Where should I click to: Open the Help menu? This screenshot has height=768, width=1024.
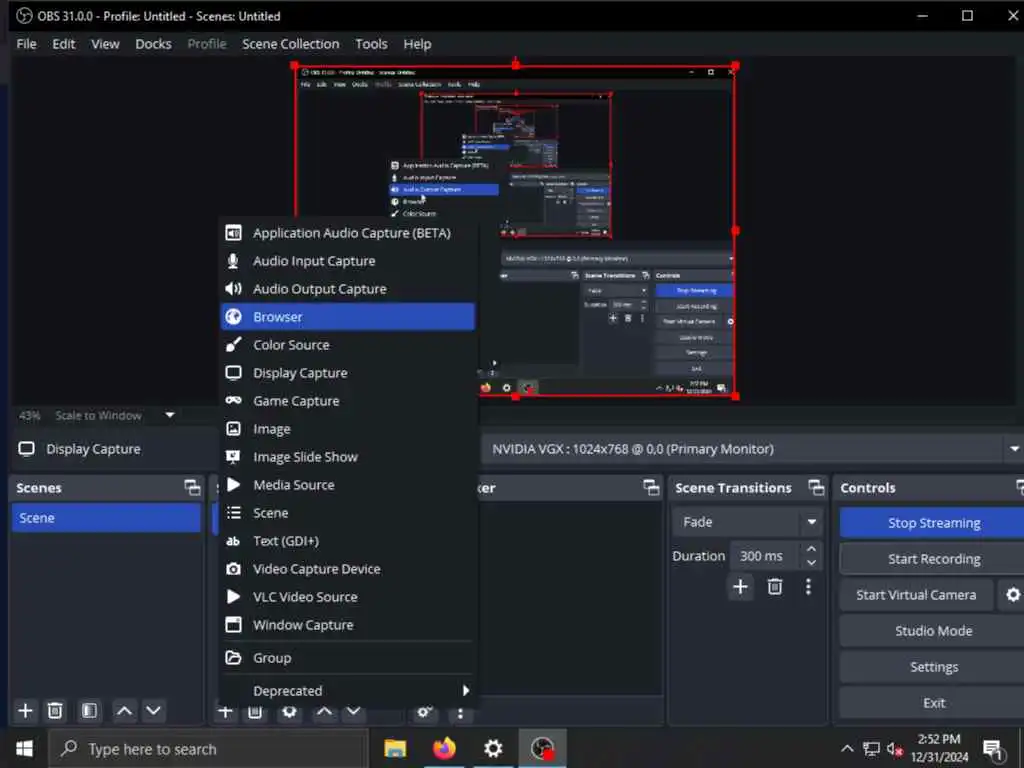[417, 44]
